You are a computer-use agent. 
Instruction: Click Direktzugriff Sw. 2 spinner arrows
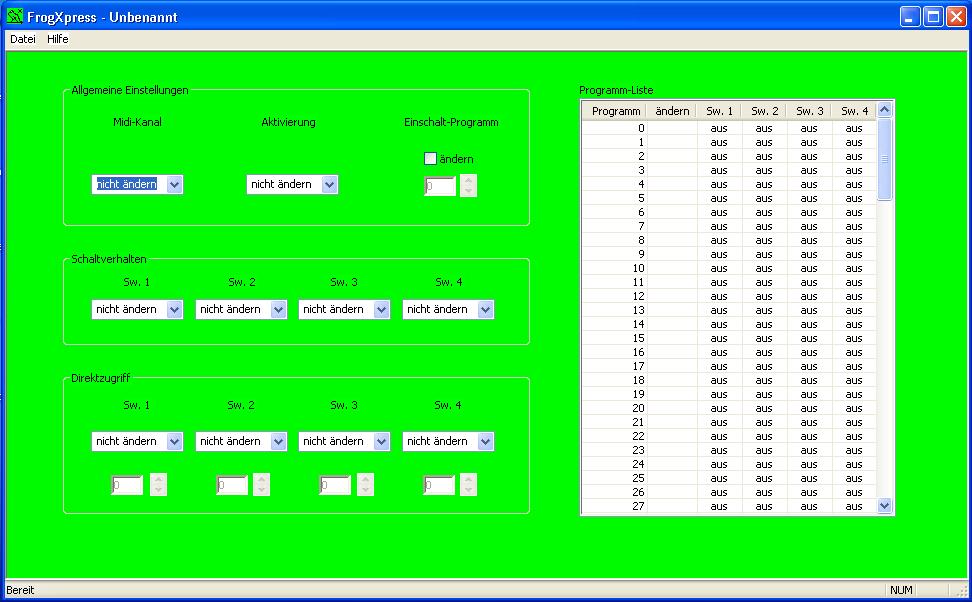[262, 485]
